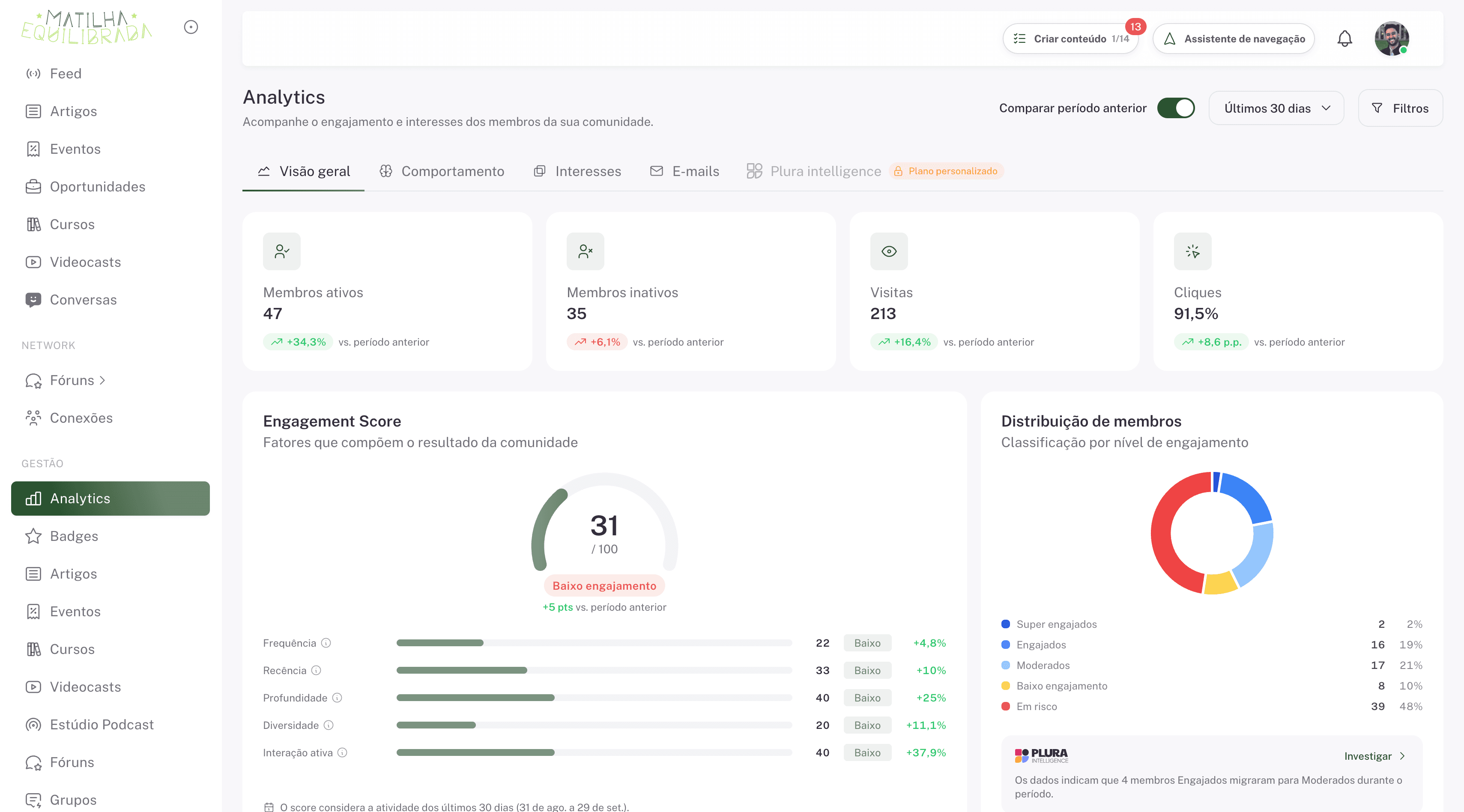This screenshot has height=812, width=1464.
Task: Click the Membros ativos card icon
Action: tap(281, 251)
